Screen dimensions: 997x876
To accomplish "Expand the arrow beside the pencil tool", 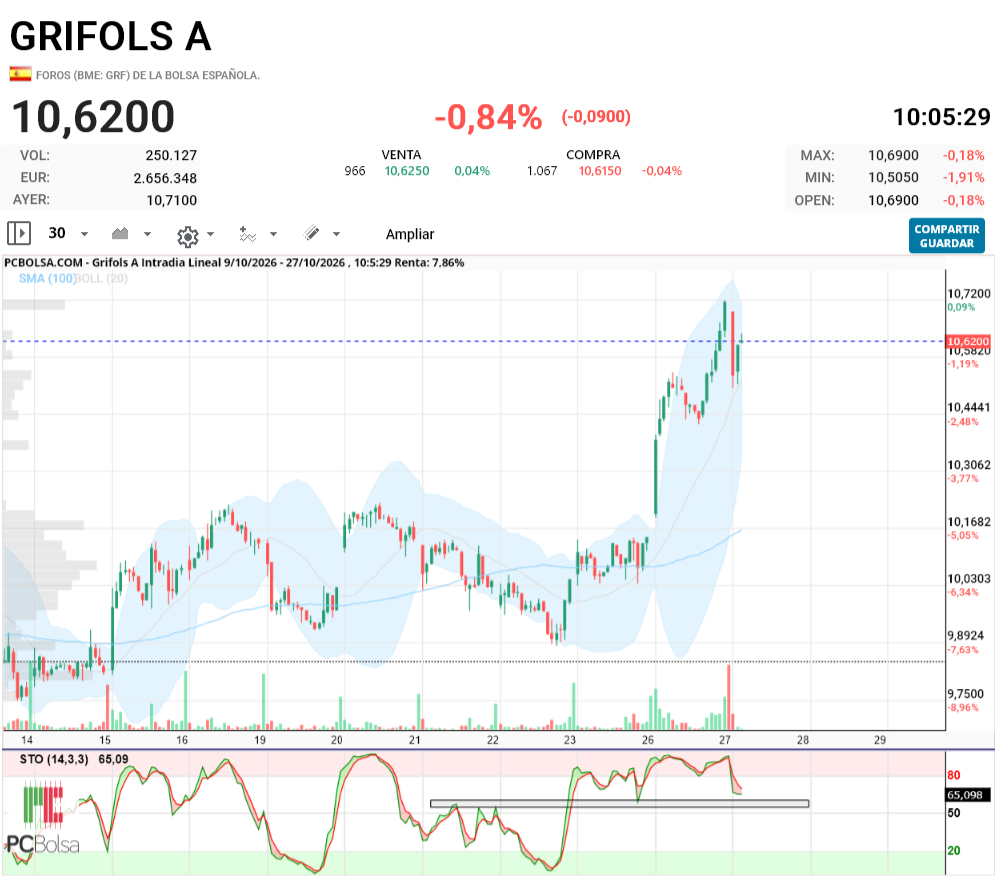I will click(336, 234).
